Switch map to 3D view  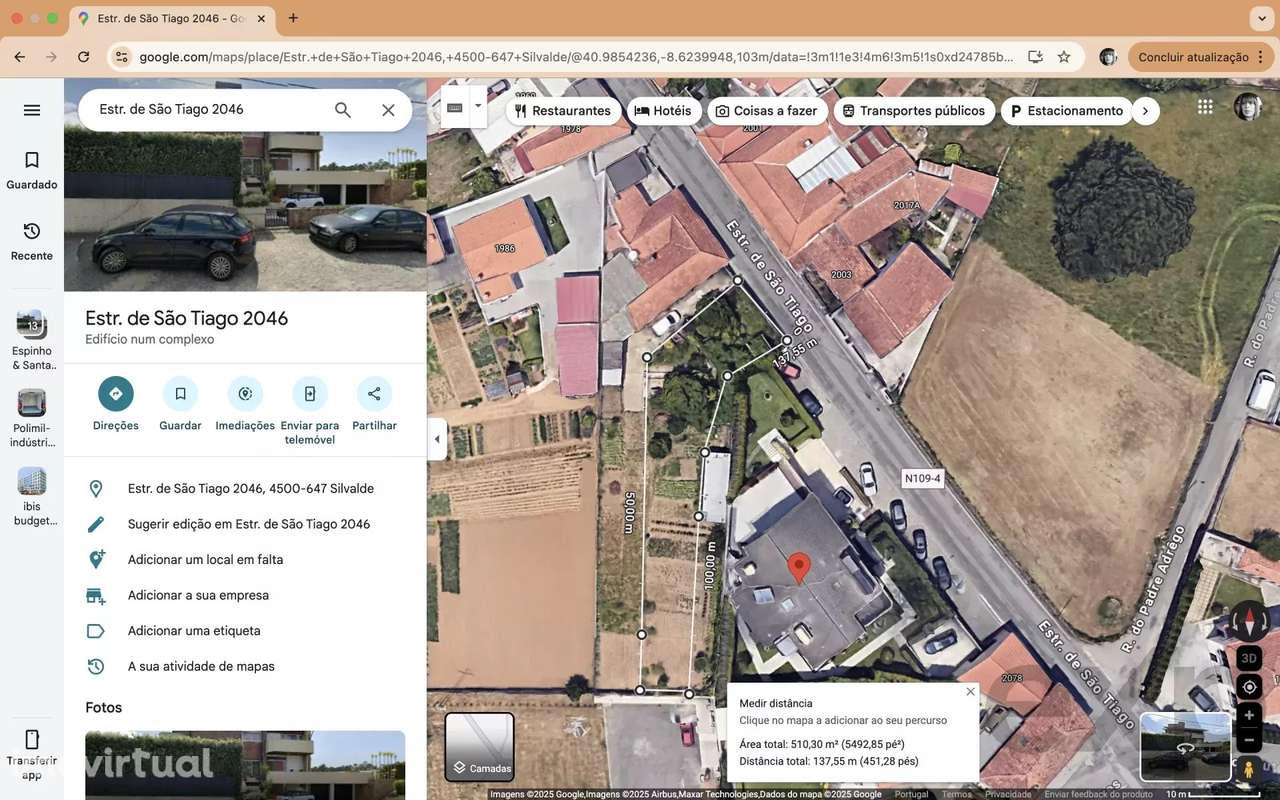click(1248, 658)
